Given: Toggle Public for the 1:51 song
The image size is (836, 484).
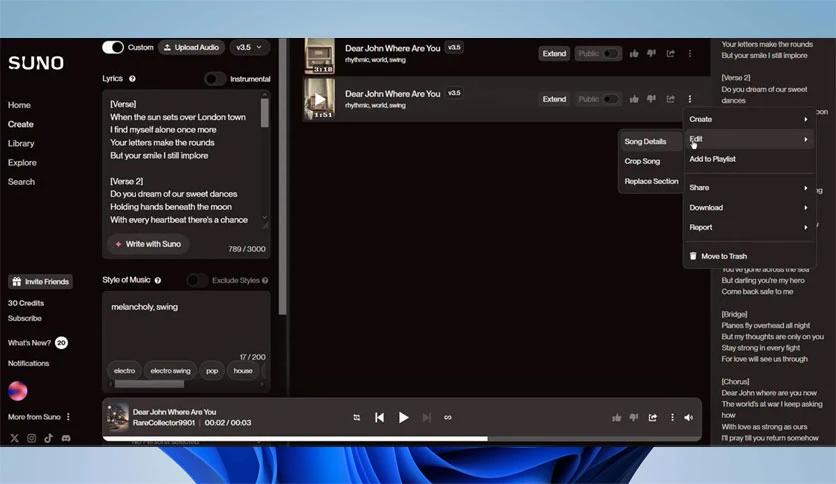Looking at the screenshot, I should pos(610,99).
